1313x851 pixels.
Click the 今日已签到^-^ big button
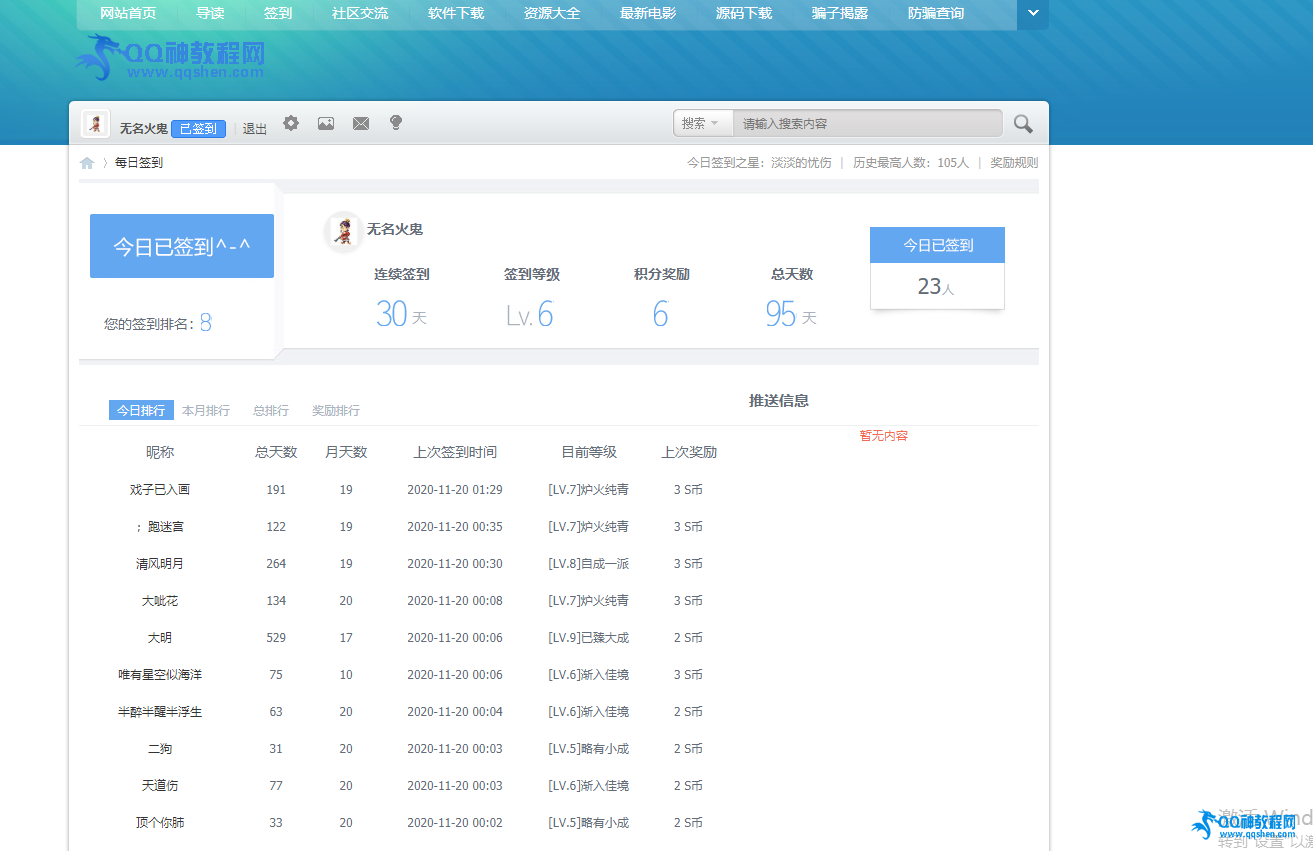click(x=182, y=246)
